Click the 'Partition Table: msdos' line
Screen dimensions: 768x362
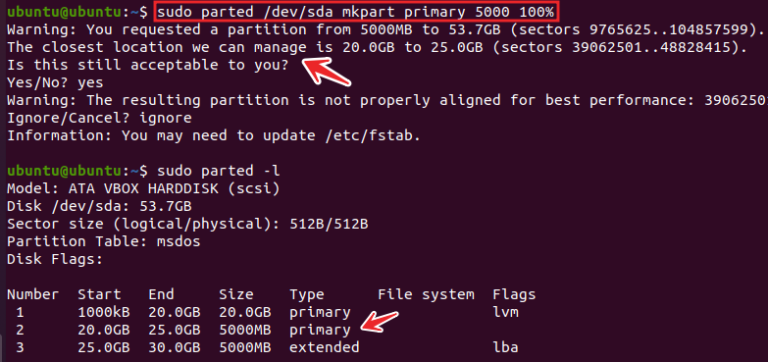[104, 242]
